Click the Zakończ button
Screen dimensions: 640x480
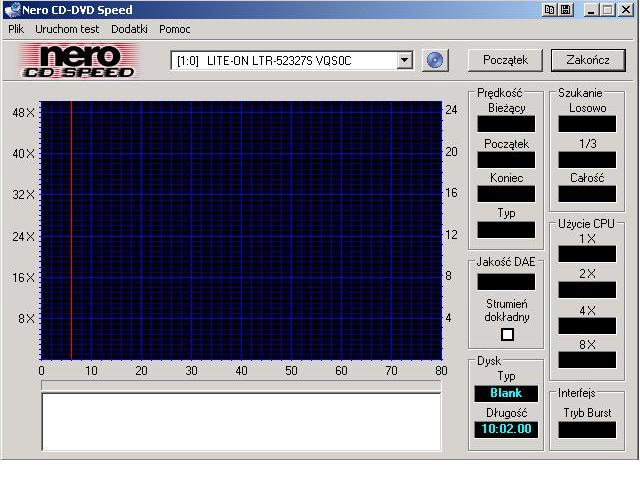pyautogui.click(x=588, y=60)
